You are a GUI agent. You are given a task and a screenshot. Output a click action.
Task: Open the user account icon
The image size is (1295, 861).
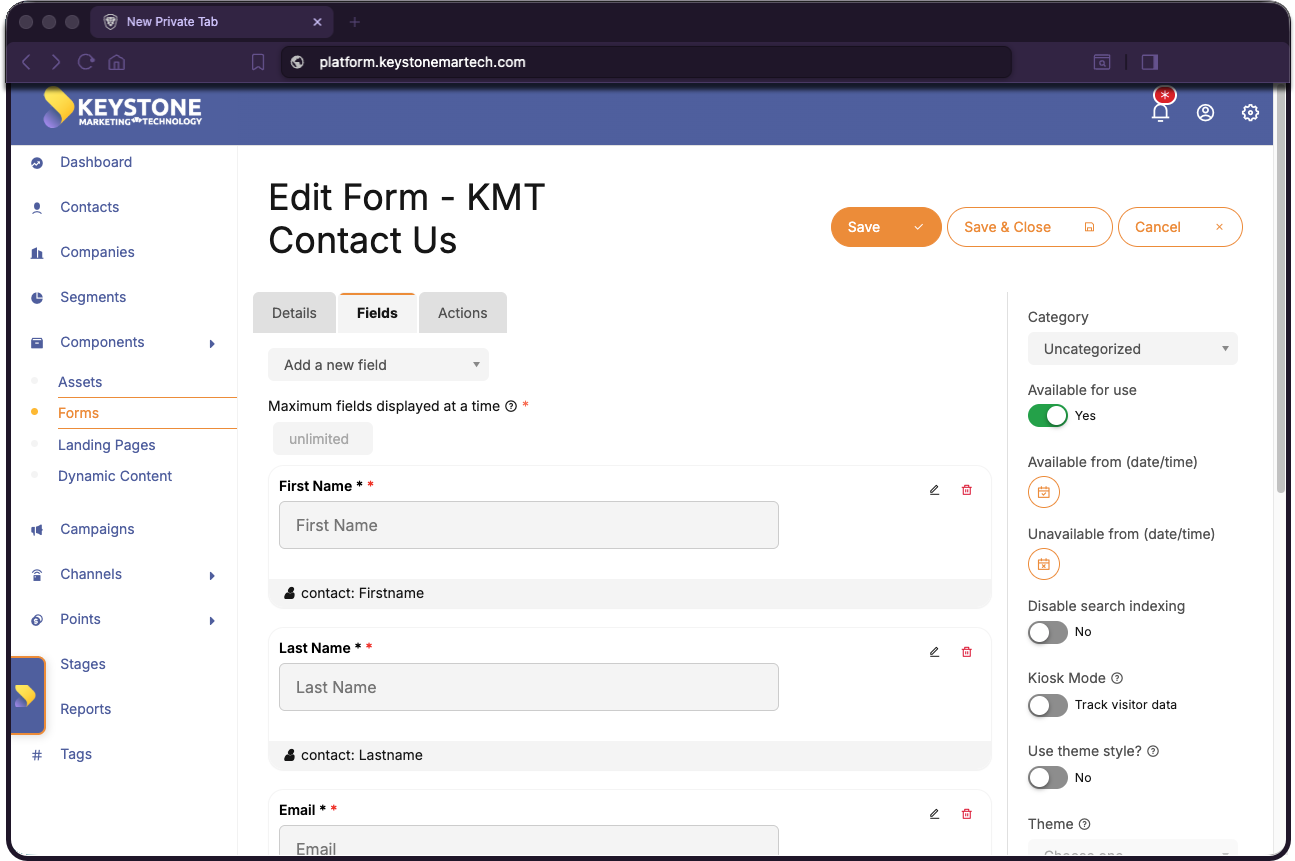(x=1205, y=113)
